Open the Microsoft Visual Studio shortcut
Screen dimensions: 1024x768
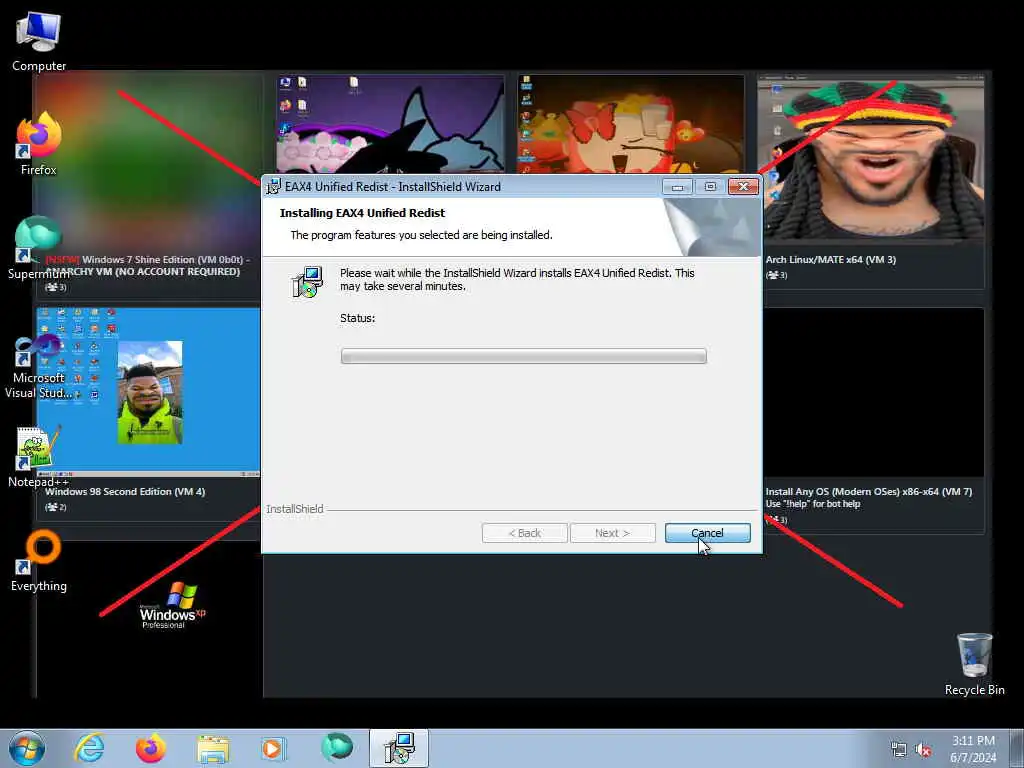tap(38, 366)
